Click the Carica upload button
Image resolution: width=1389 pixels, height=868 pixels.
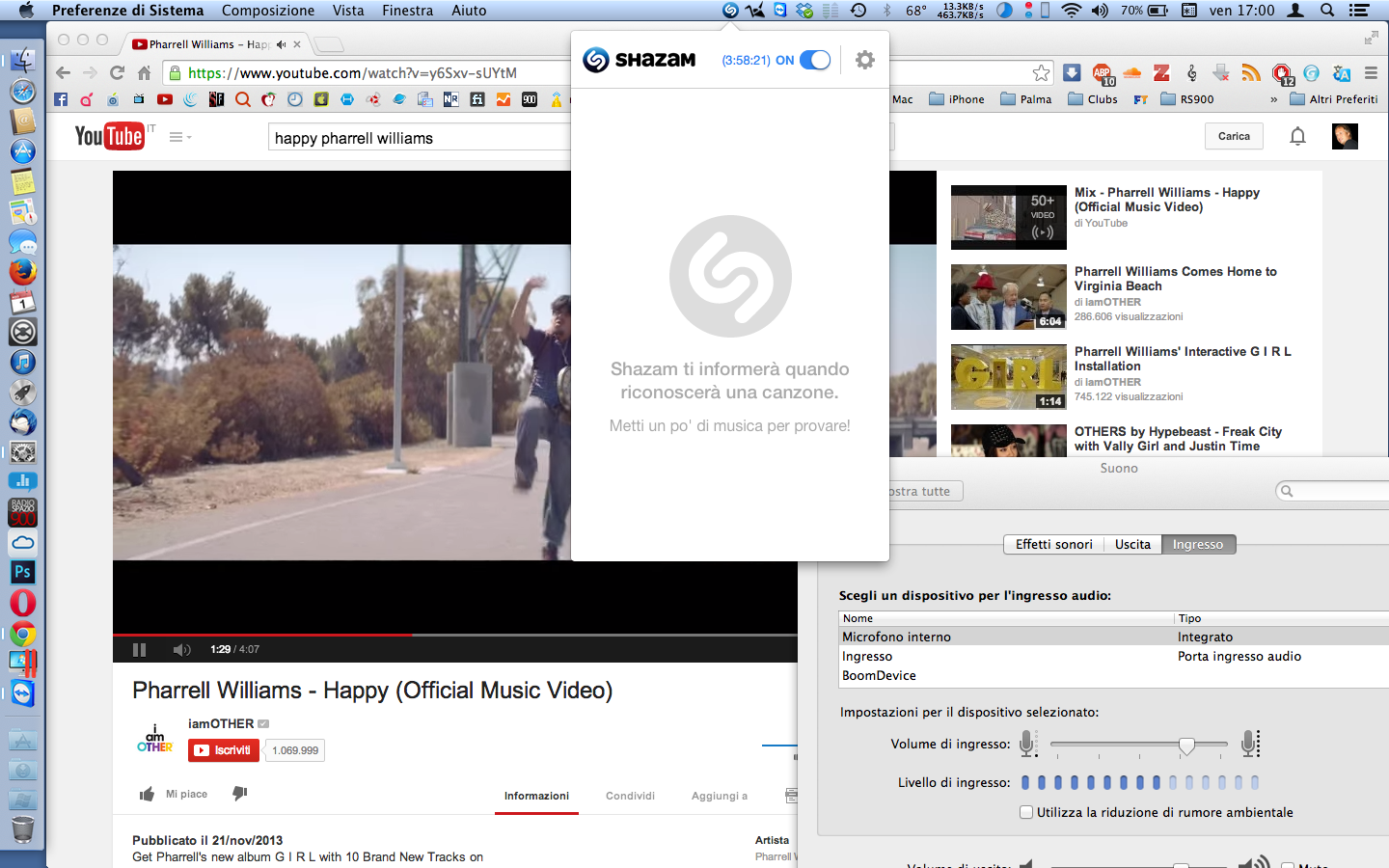pos(1234,136)
